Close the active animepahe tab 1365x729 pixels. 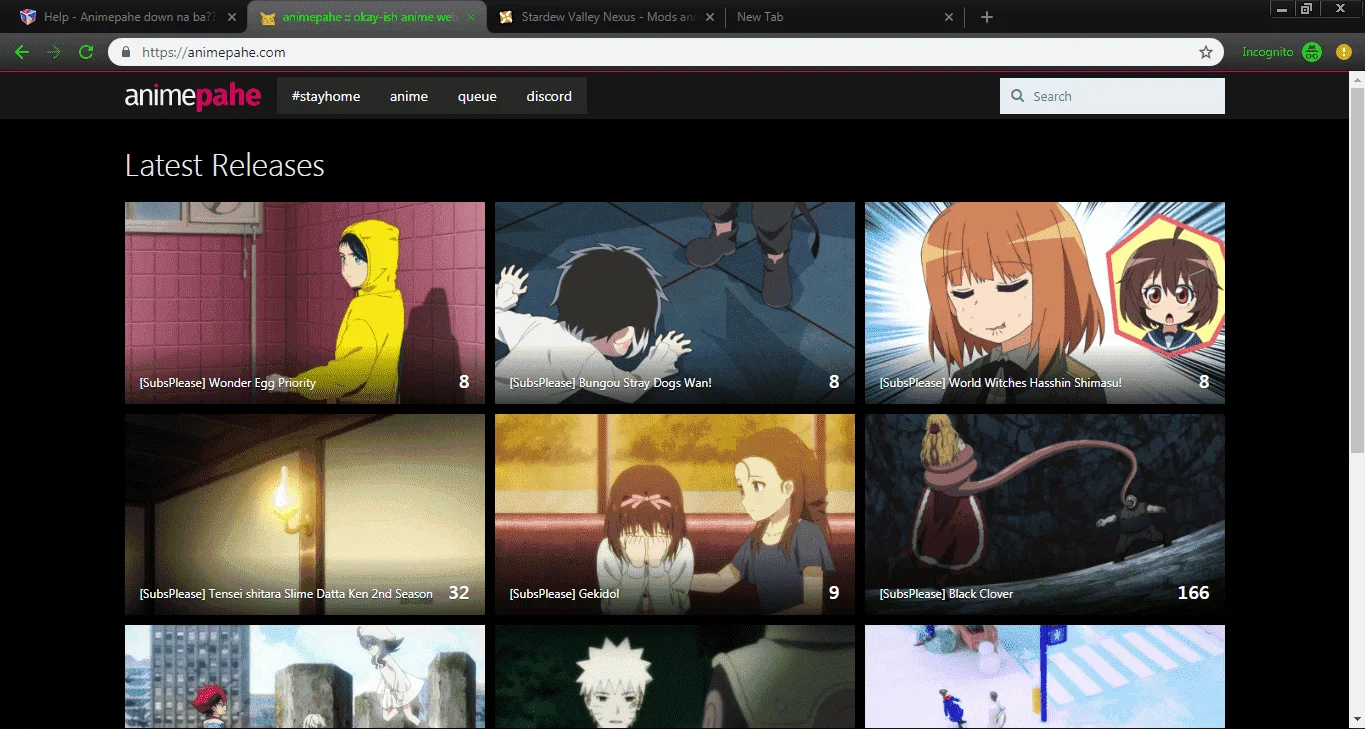[471, 17]
